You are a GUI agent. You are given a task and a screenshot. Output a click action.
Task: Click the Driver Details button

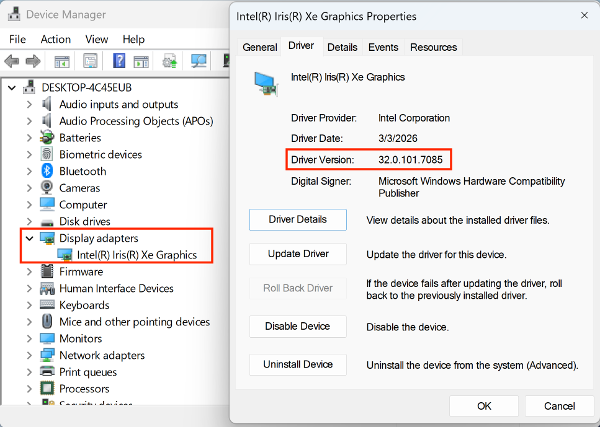point(298,220)
